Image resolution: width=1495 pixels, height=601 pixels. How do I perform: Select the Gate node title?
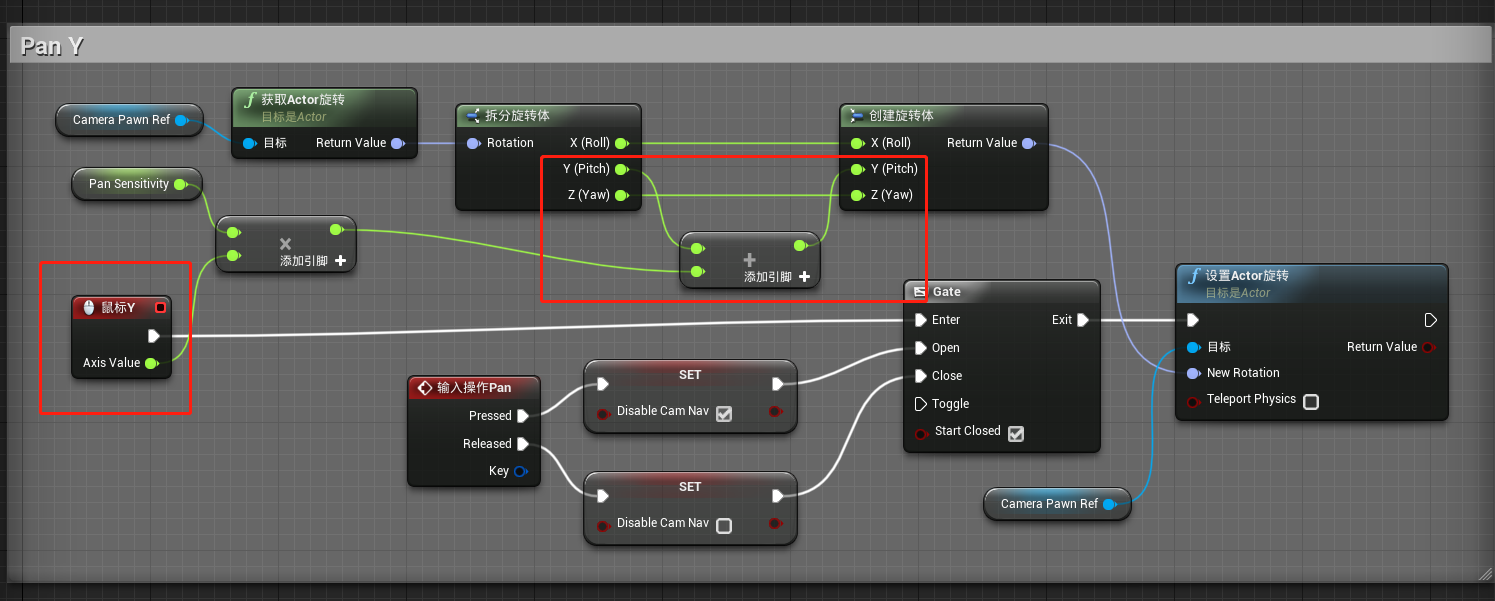pyautogui.click(x=947, y=292)
